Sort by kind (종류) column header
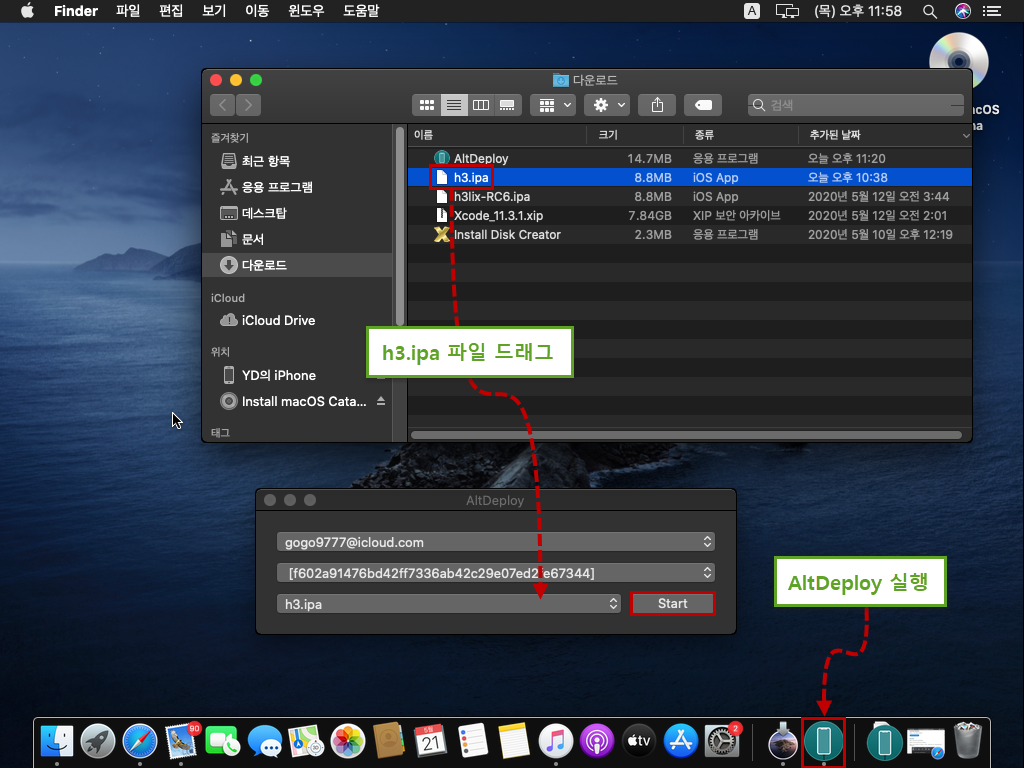Screen dimensions: 1024x768 (x=741, y=135)
